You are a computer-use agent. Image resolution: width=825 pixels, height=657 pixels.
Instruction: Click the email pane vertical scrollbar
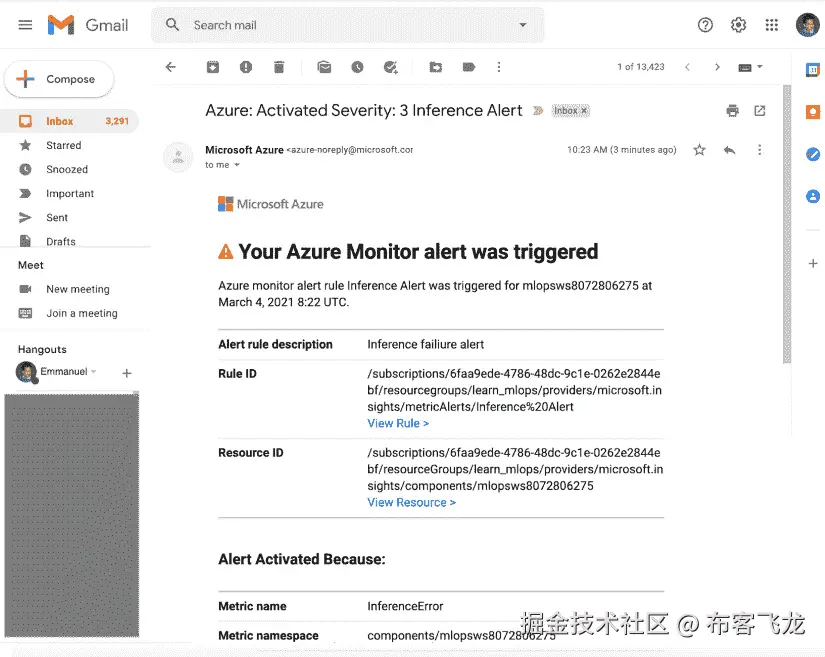(787, 224)
